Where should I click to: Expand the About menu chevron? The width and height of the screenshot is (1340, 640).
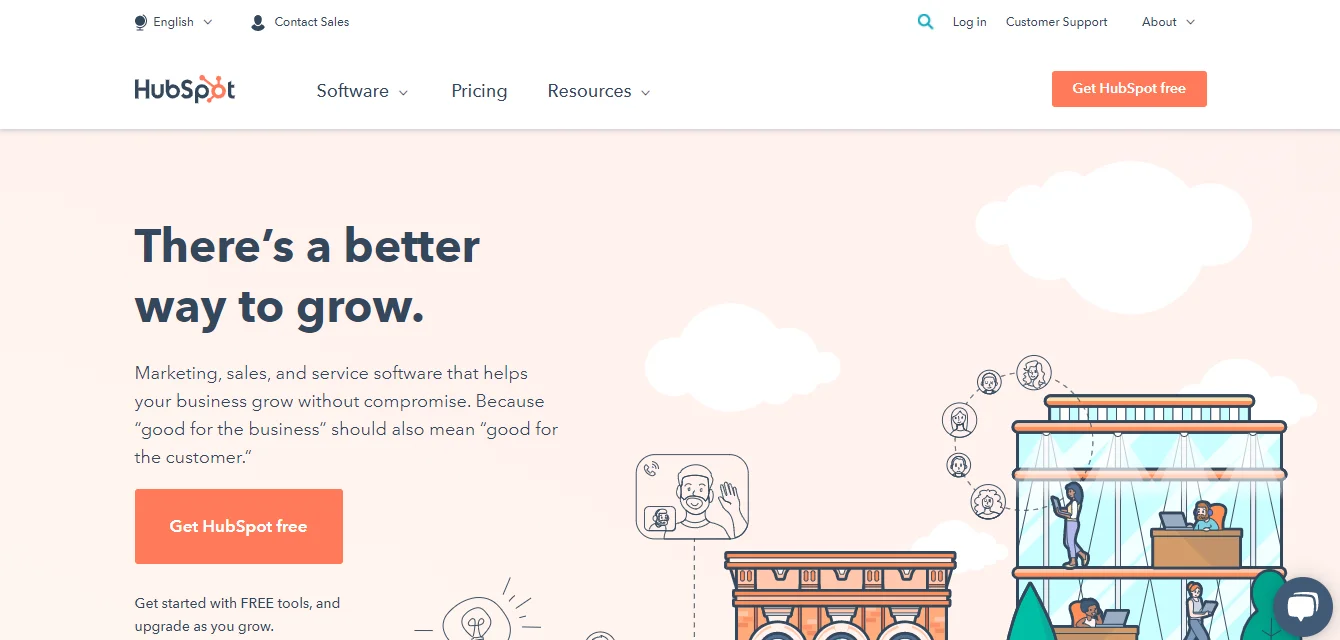tap(1190, 22)
